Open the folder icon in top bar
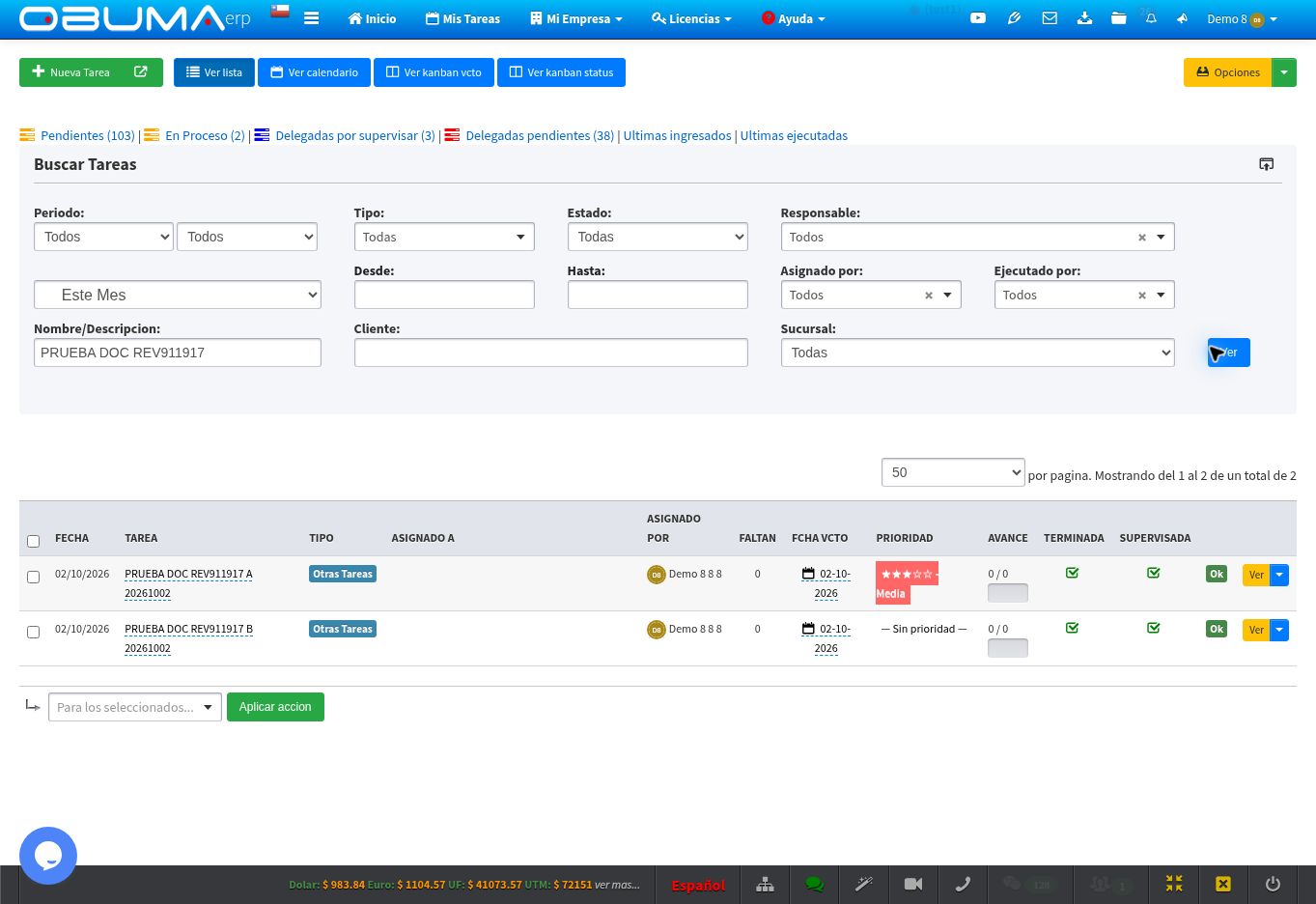This screenshot has width=1316, height=904. pyautogui.click(x=1118, y=18)
